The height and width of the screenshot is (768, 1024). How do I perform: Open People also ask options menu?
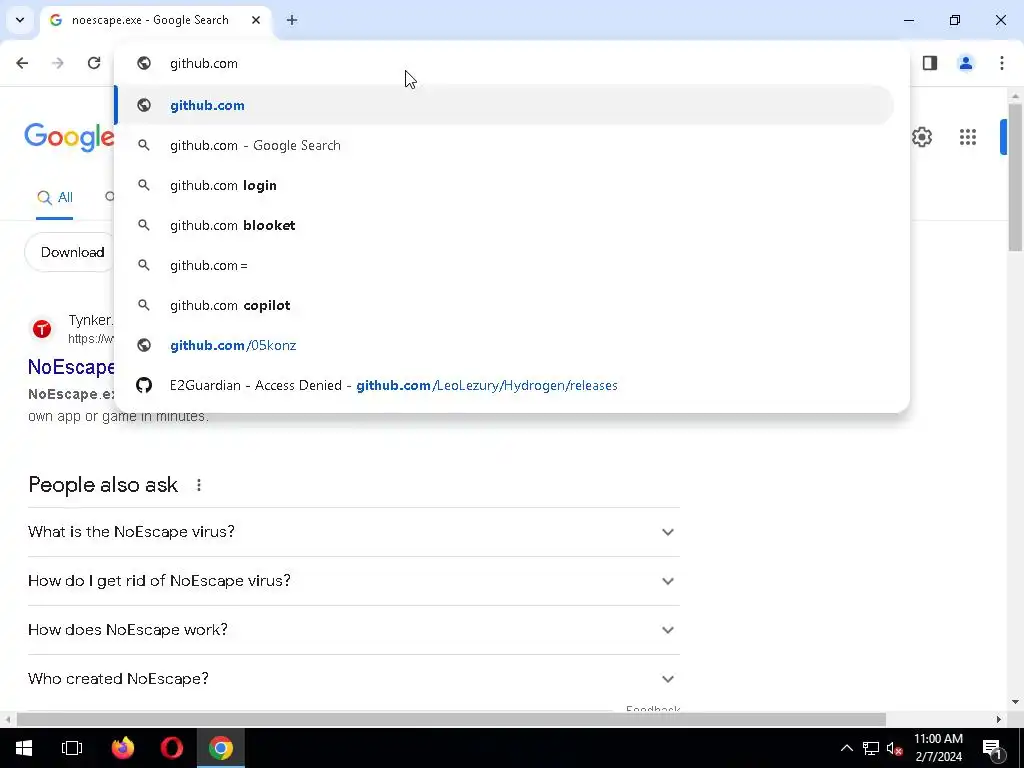click(199, 485)
